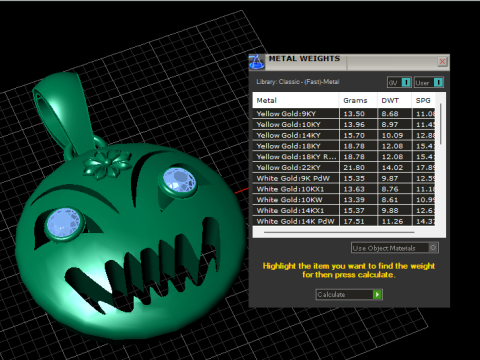Click the 17.51 grams value
The height and width of the screenshot is (360, 480).
click(354, 221)
